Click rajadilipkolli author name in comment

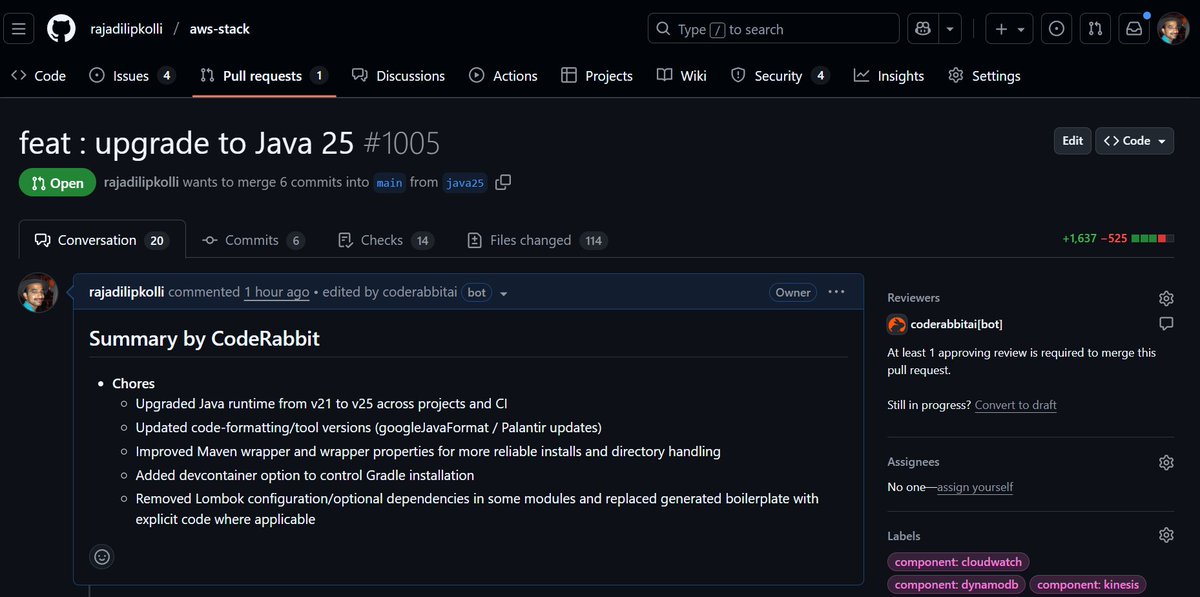pyautogui.click(x=127, y=293)
